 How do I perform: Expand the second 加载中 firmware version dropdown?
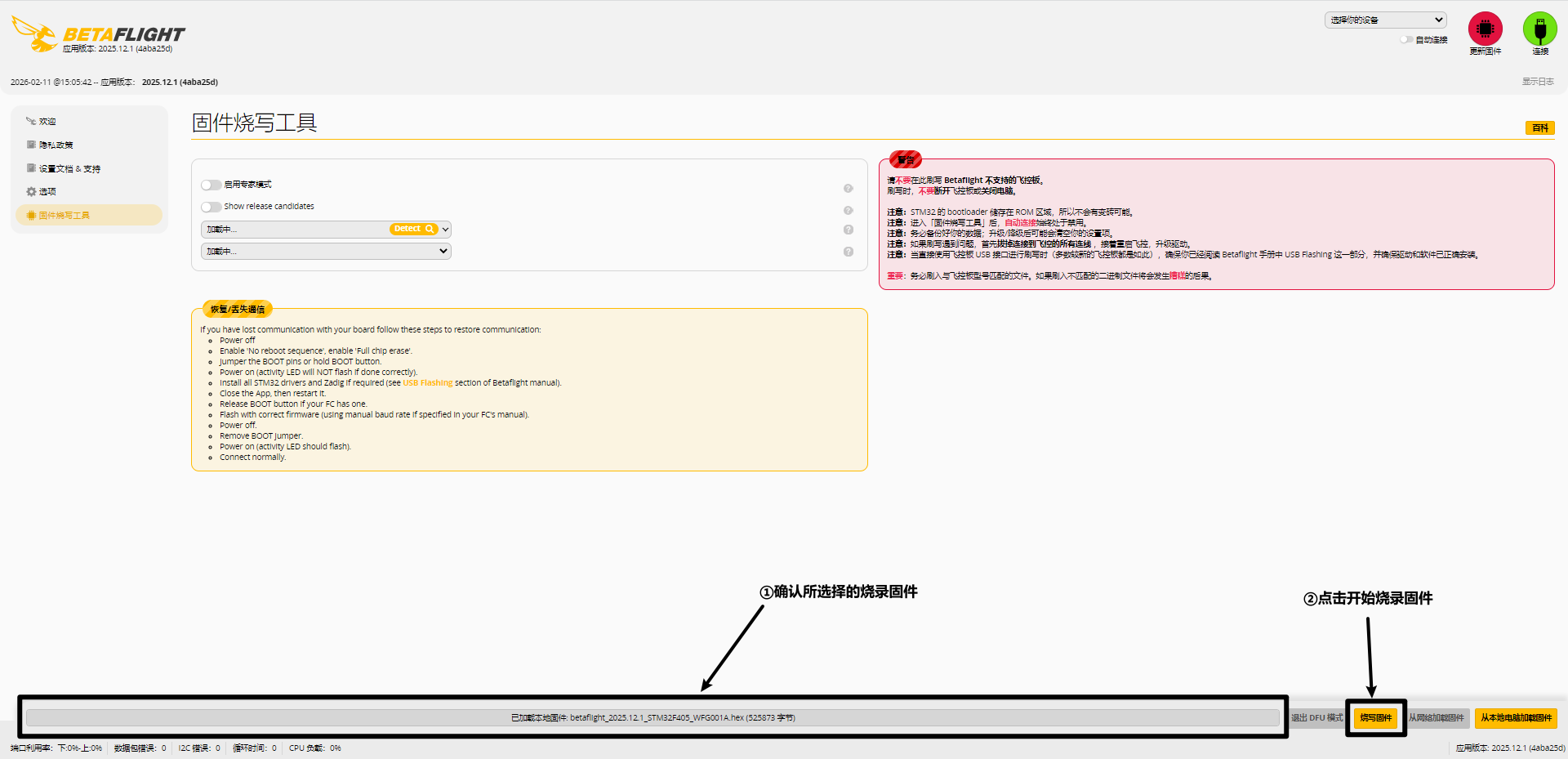[x=326, y=252]
